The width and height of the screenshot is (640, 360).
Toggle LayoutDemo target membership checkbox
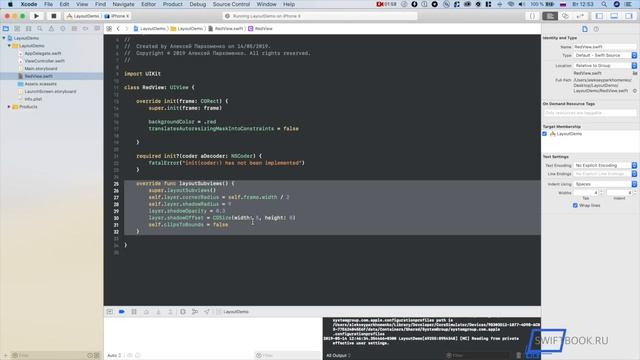click(x=544, y=134)
